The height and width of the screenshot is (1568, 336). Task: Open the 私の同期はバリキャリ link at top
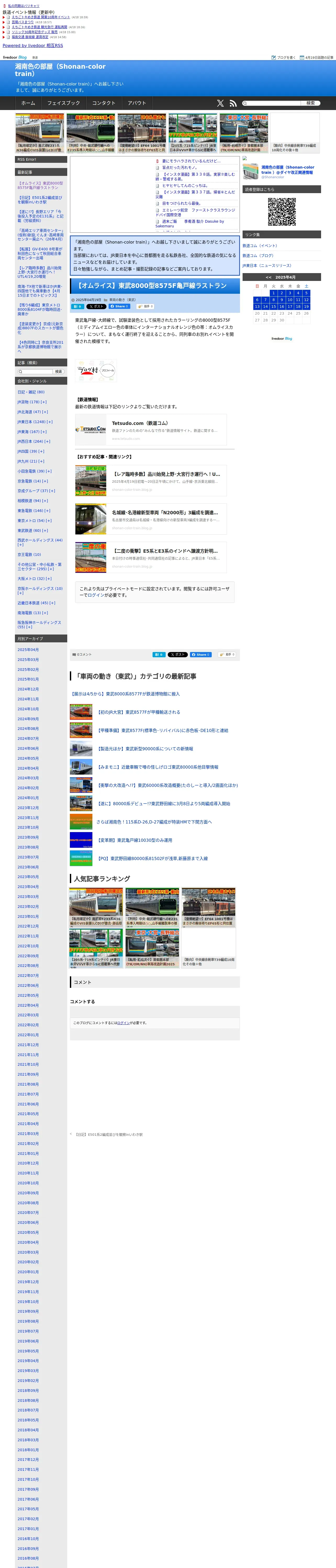pos(24,5)
